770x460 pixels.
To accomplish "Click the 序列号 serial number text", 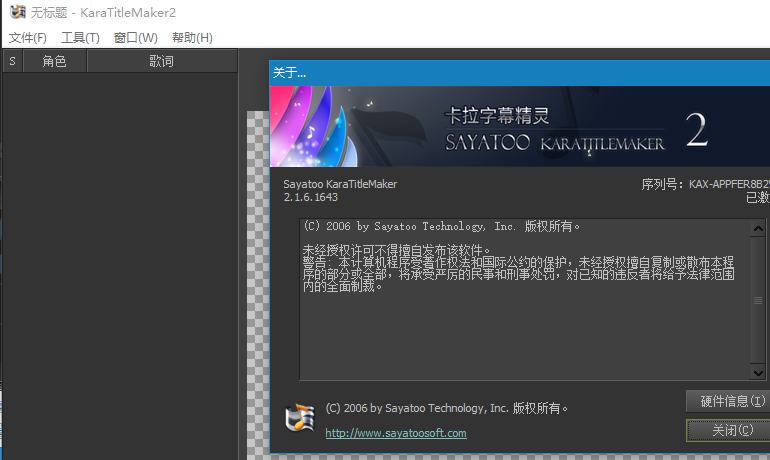I will (x=705, y=184).
